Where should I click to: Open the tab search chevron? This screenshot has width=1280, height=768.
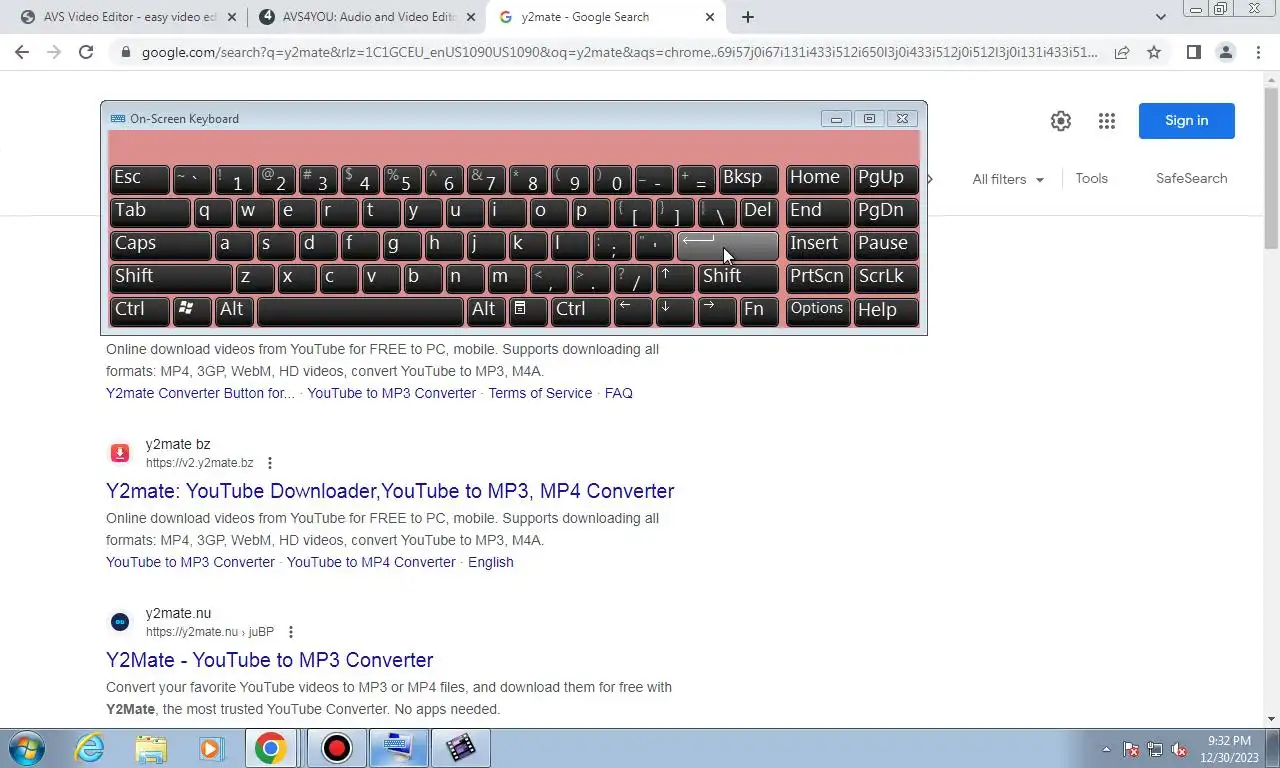tap(1160, 17)
